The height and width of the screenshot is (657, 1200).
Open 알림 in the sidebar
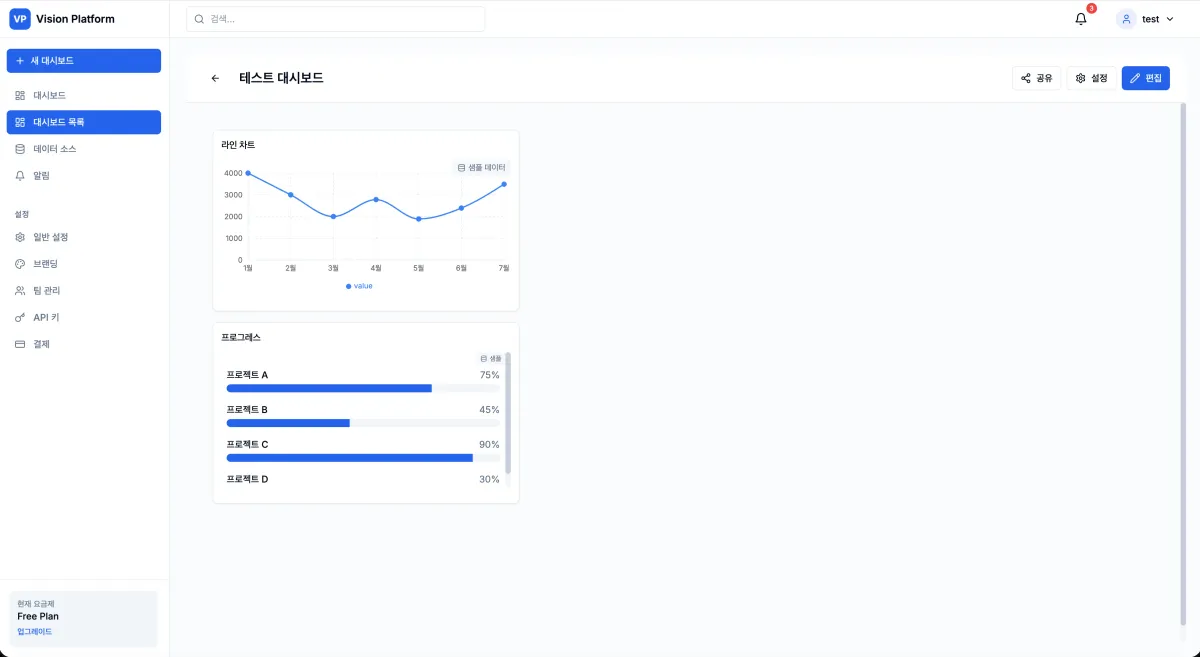(41, 176)
